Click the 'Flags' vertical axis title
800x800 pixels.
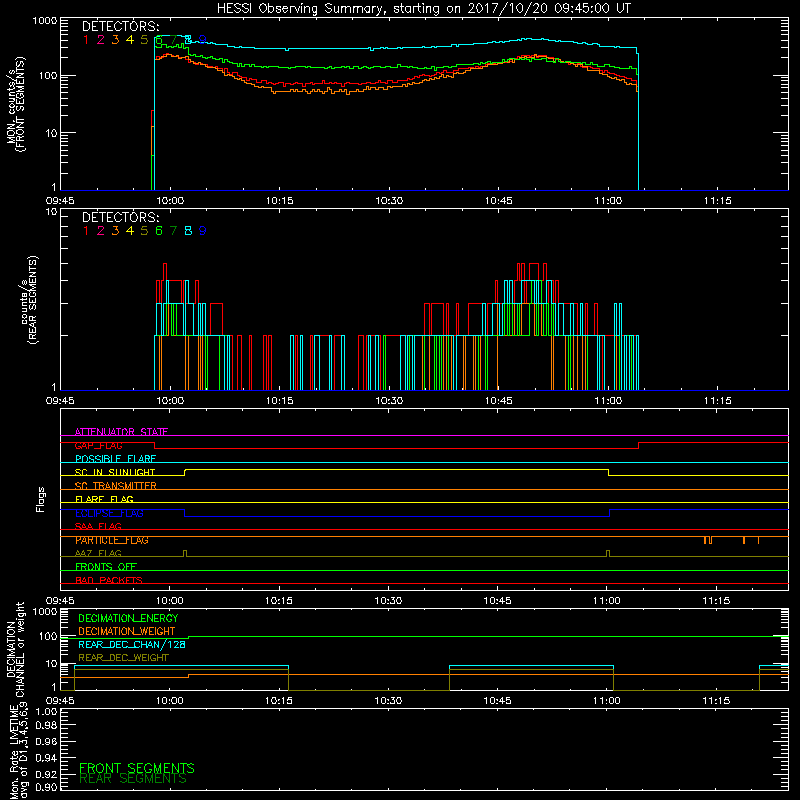(x=41, y=499)
